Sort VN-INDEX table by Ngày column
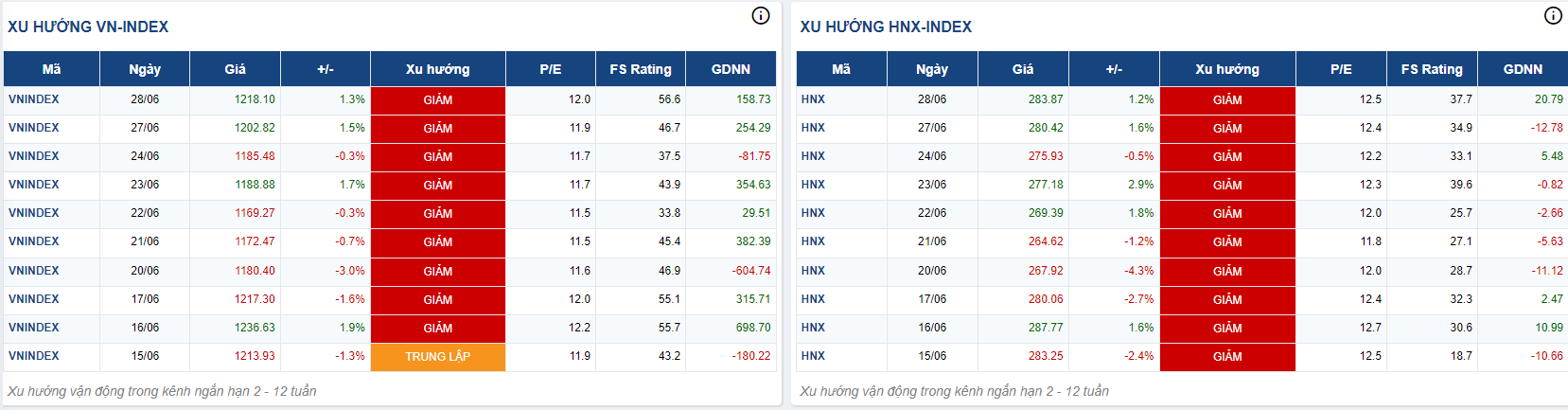 pos(145,69)
